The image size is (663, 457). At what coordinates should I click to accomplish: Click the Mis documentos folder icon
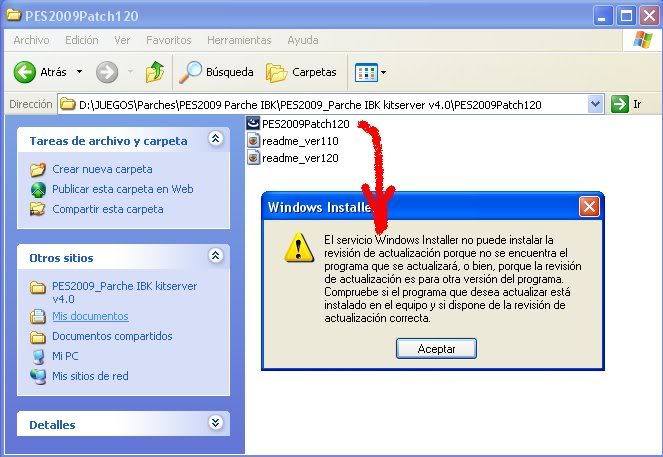pos(38,316)
